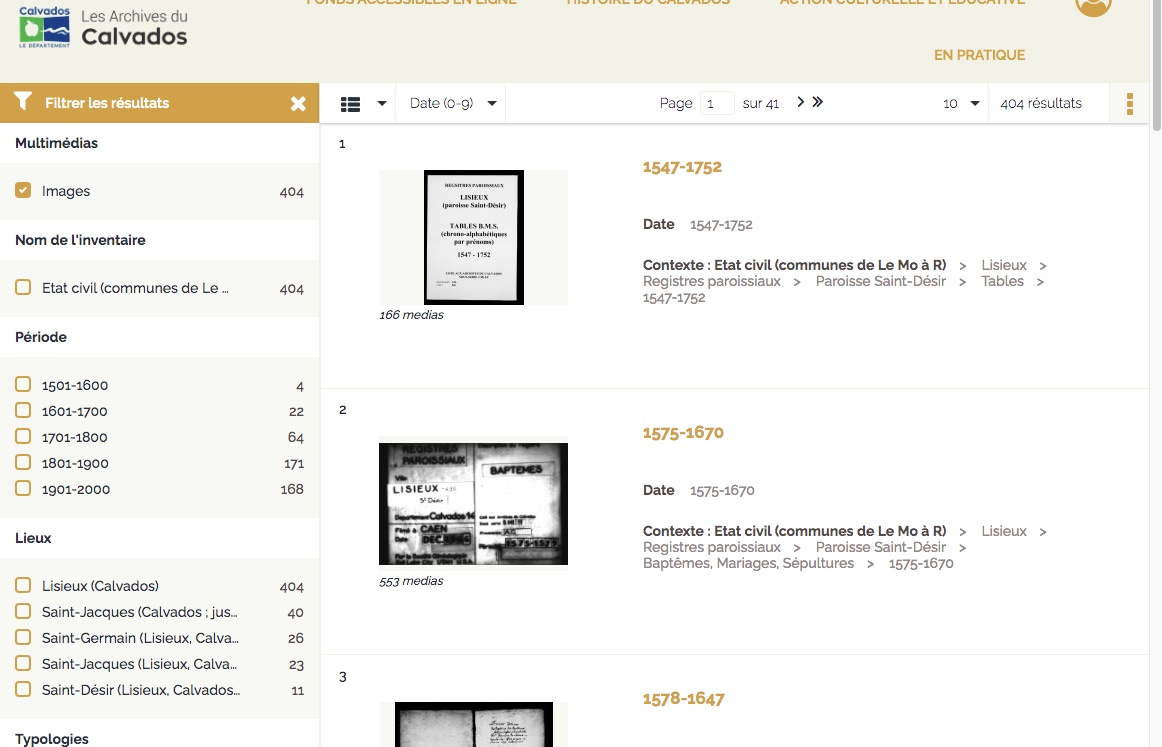Viewport: 1162px width, 747px height.
Task: Click the Calvados department logo
Action: coord(45,27)
